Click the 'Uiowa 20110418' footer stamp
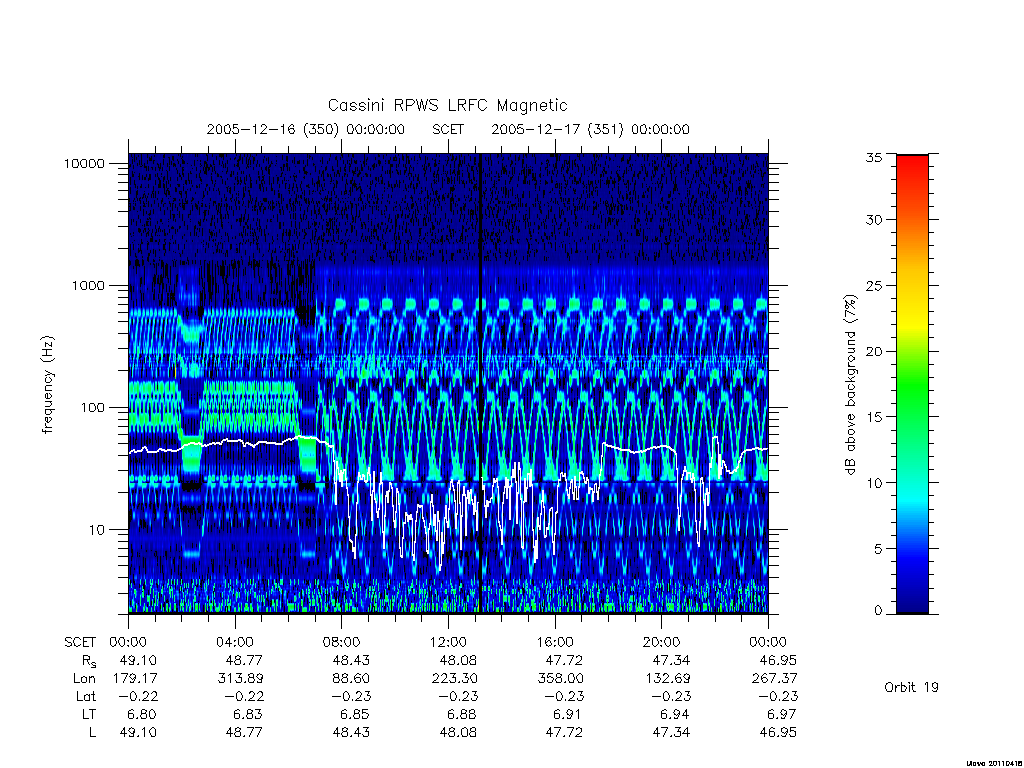This screenshot has height=768, width=1024. [995, 763]
